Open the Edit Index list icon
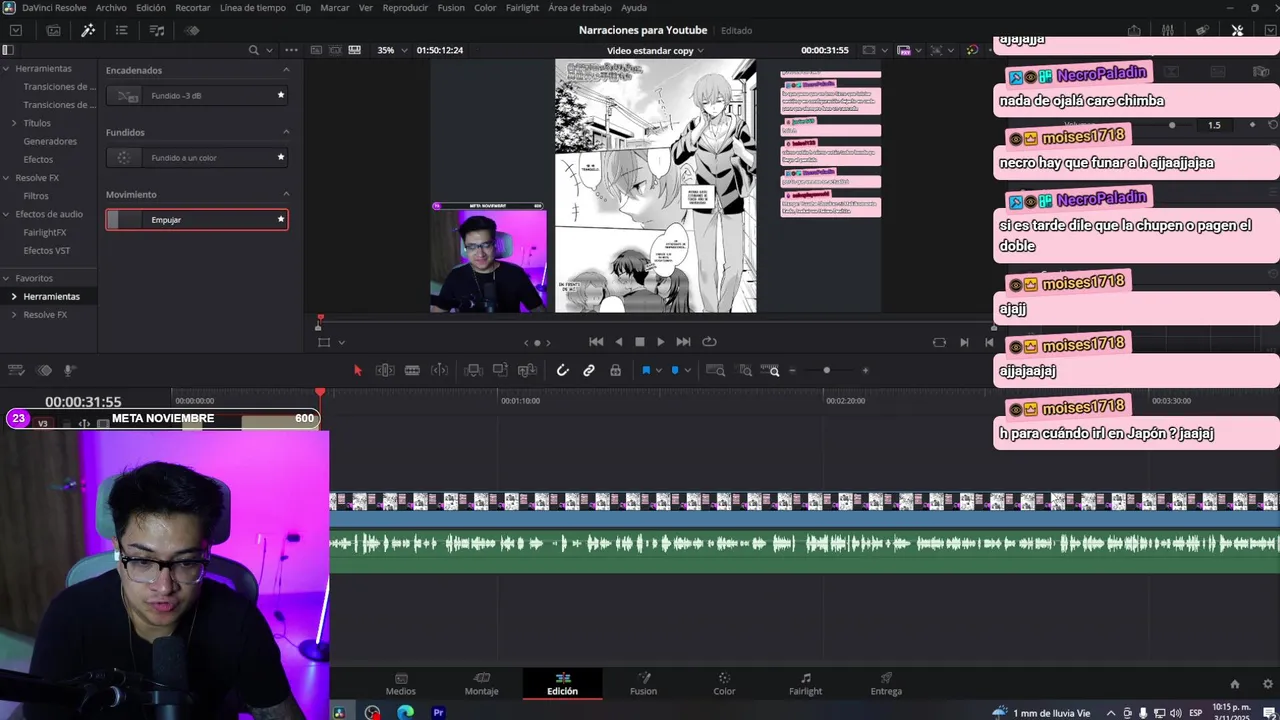The image size is (1280, 720). (x=122, y=30)
